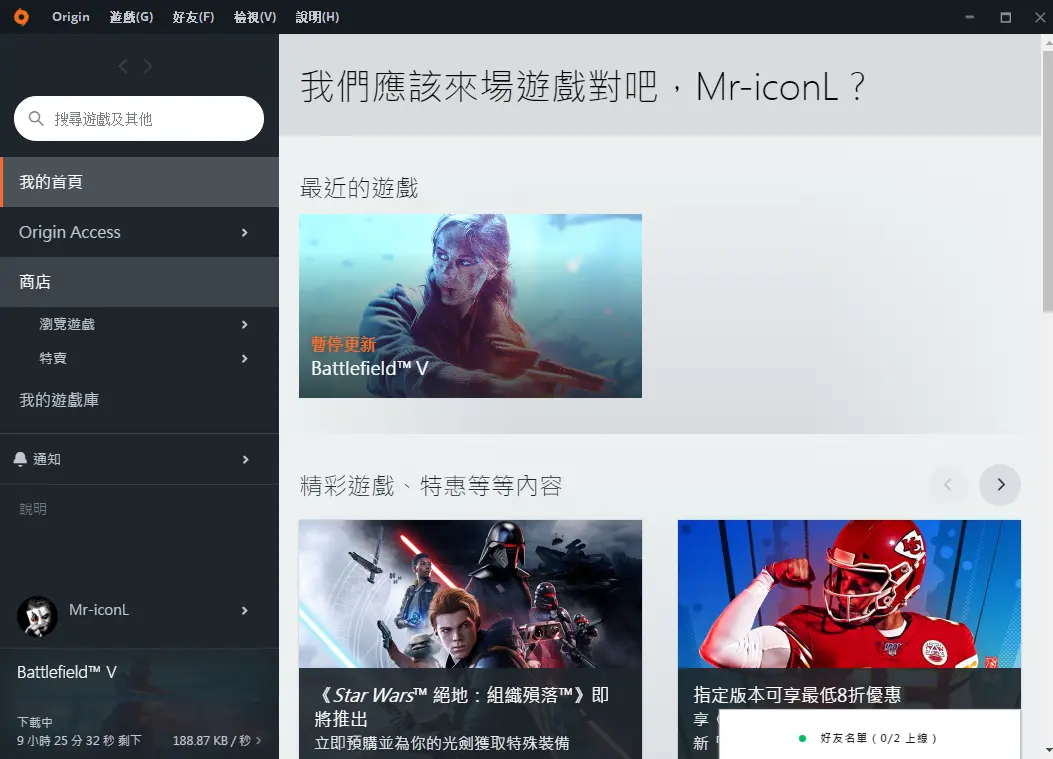Go forward with the right navigation arrow
Image resolution: width=1053 pixels, height=759 pixels.
pos(148,66)
